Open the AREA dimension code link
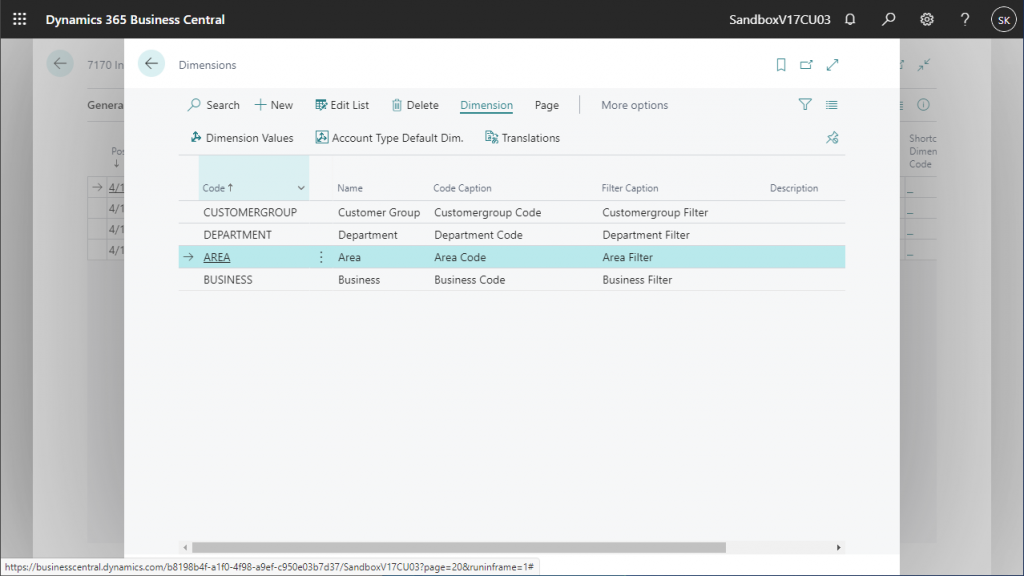Screen dimensions: 1024x576 pos(216,257)
